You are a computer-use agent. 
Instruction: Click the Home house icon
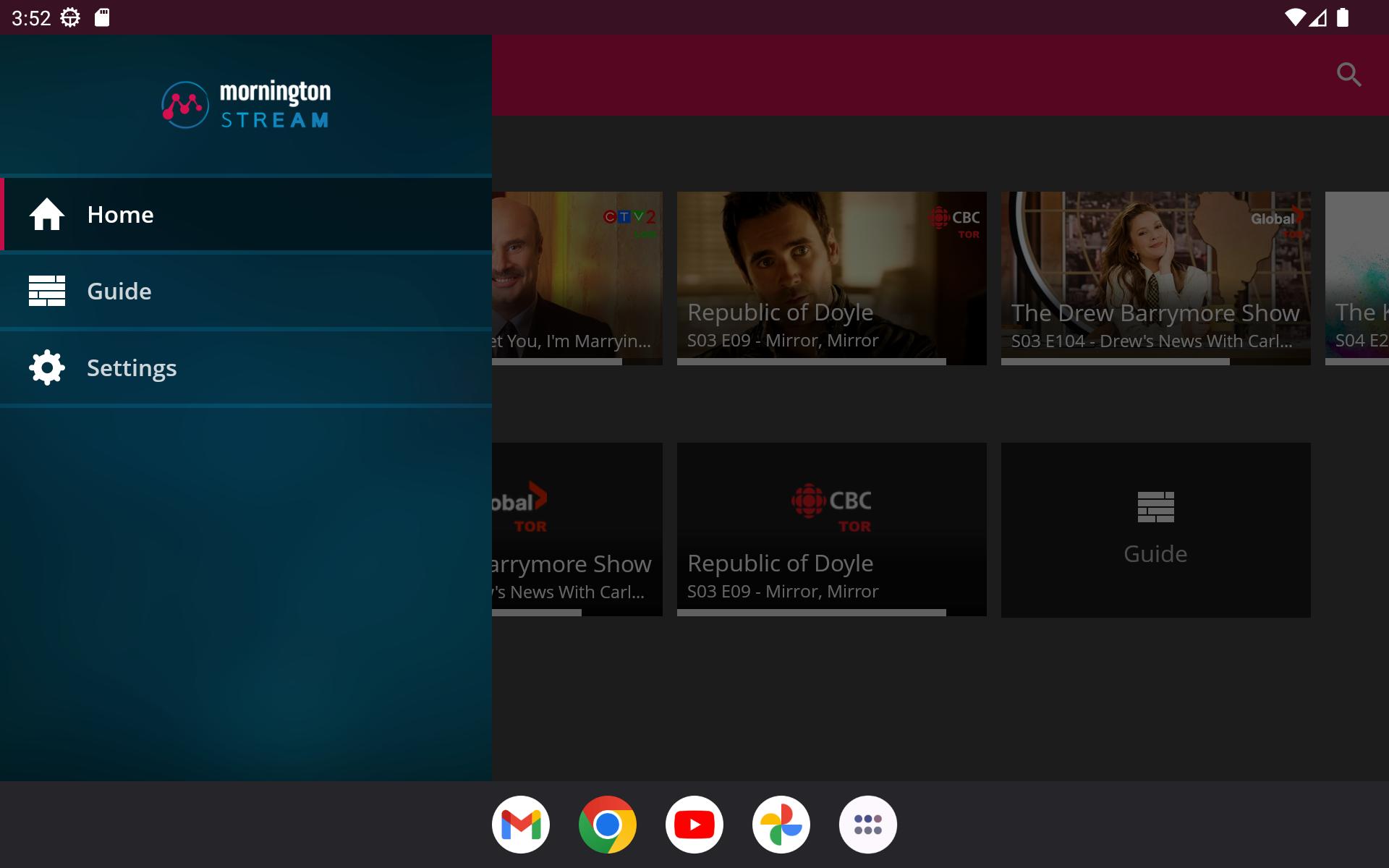[47, 215]
